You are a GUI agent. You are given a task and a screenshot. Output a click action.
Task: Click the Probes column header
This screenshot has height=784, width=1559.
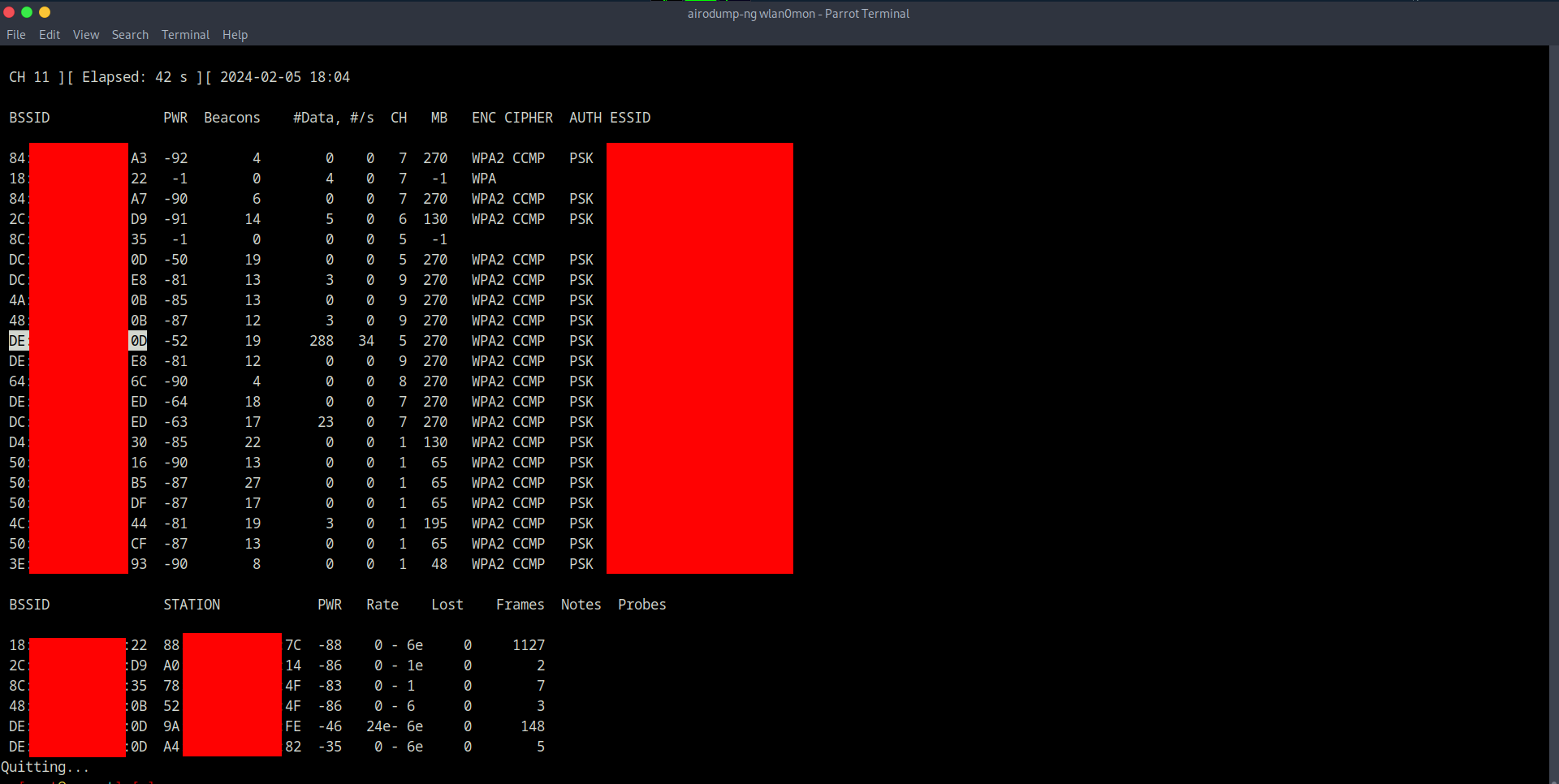pyautogui.click(x=641, y=605)
